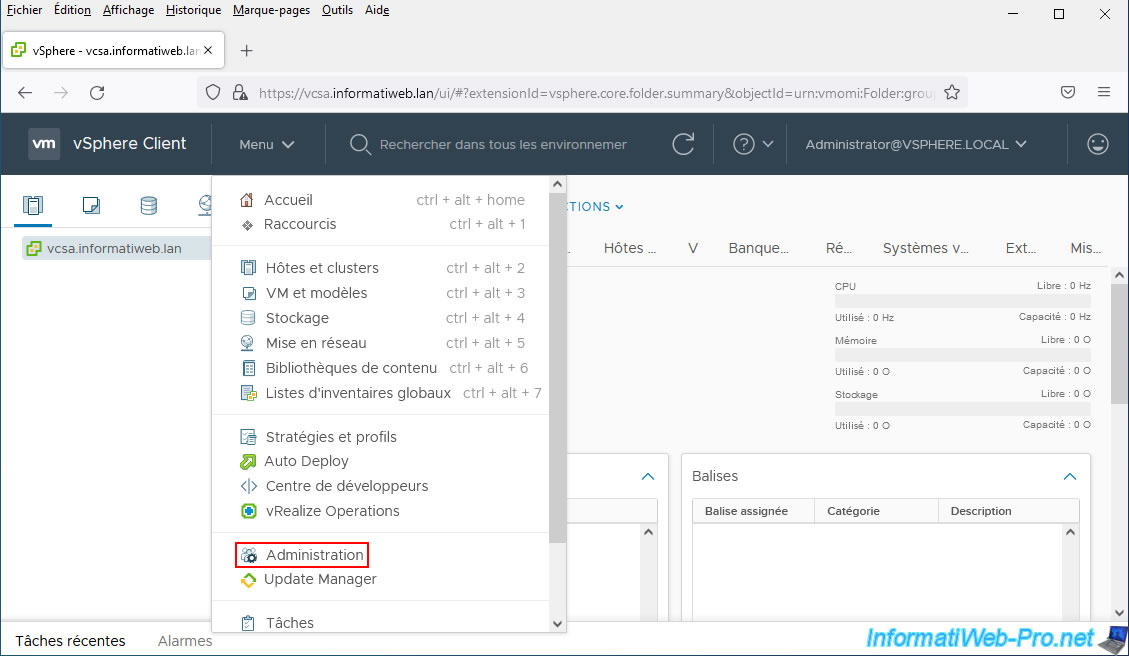Image resolution: width=1129 pixels, height=656 pixels.
Task: Switch to the Hôtes tab
Action: click(630, 248)
